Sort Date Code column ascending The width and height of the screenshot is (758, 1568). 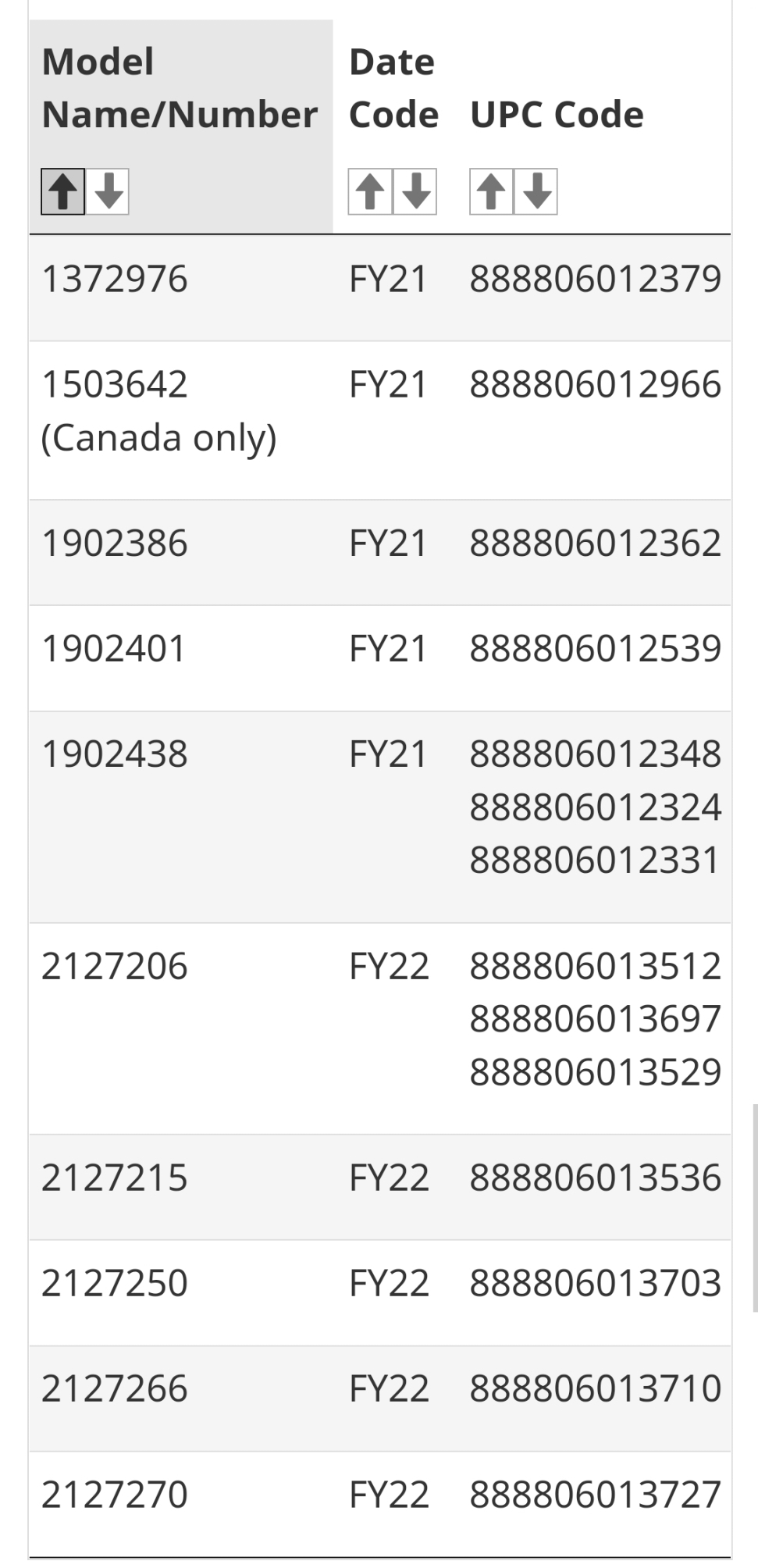click(x=370, y=191)
